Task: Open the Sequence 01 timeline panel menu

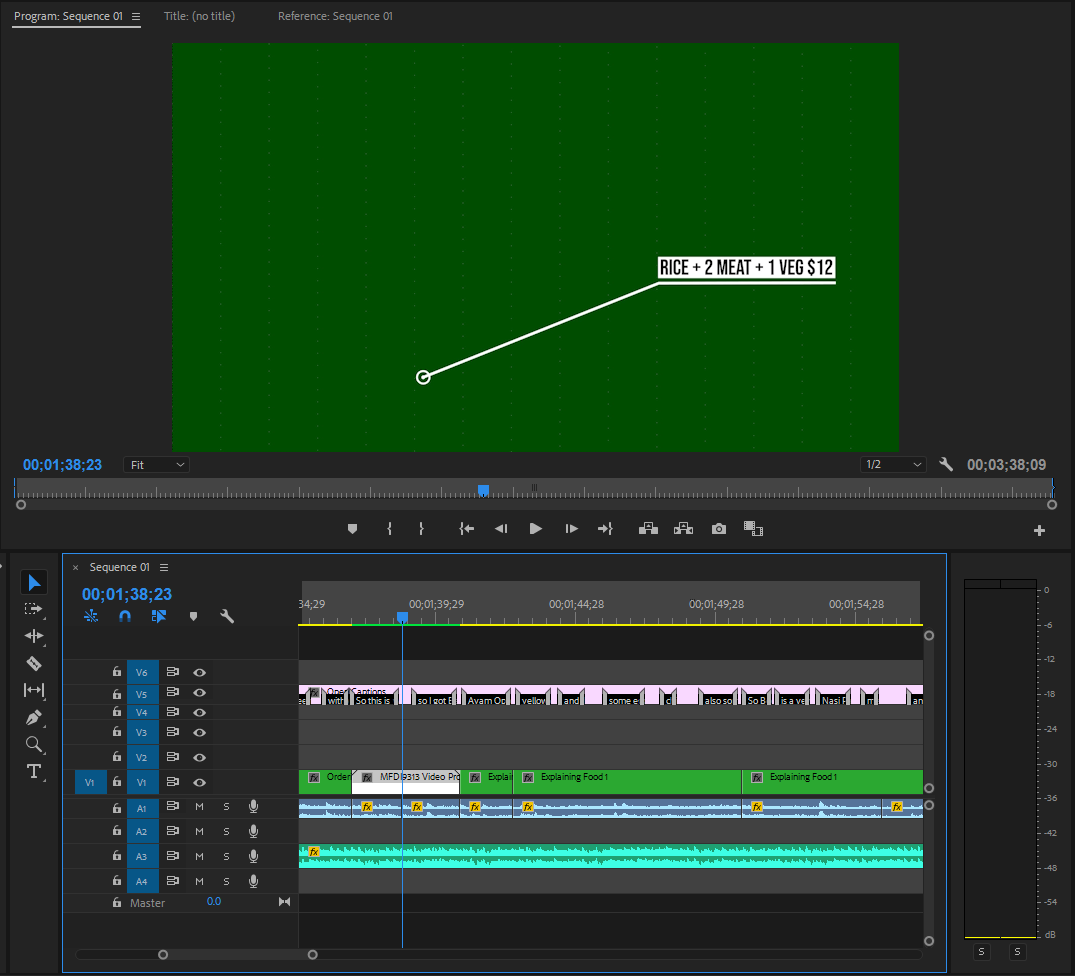Action: 164,567
